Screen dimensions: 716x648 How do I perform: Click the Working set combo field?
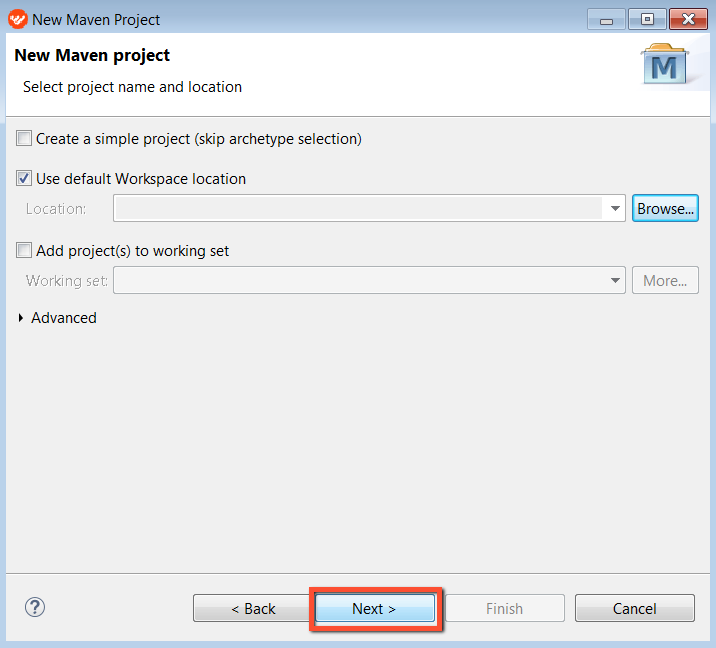369,280
